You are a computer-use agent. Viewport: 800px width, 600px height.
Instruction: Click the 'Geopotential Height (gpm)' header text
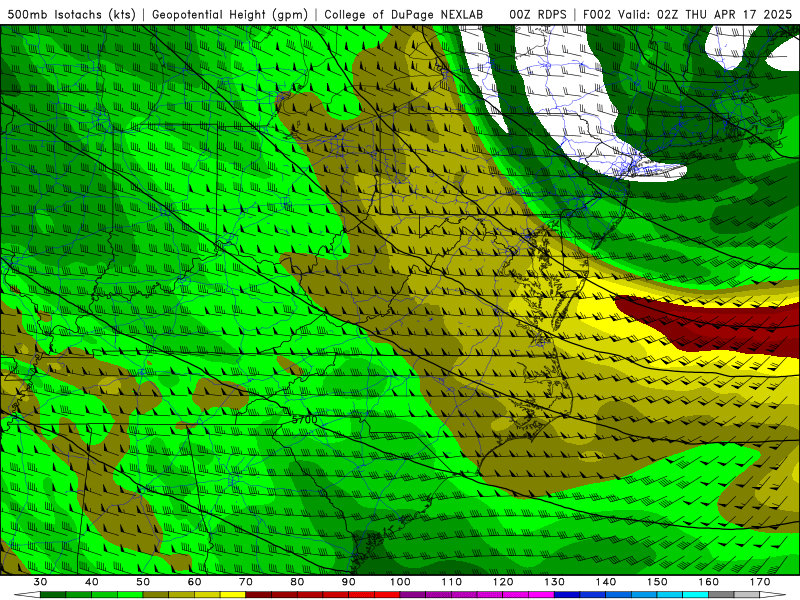(x=230, y=14)
